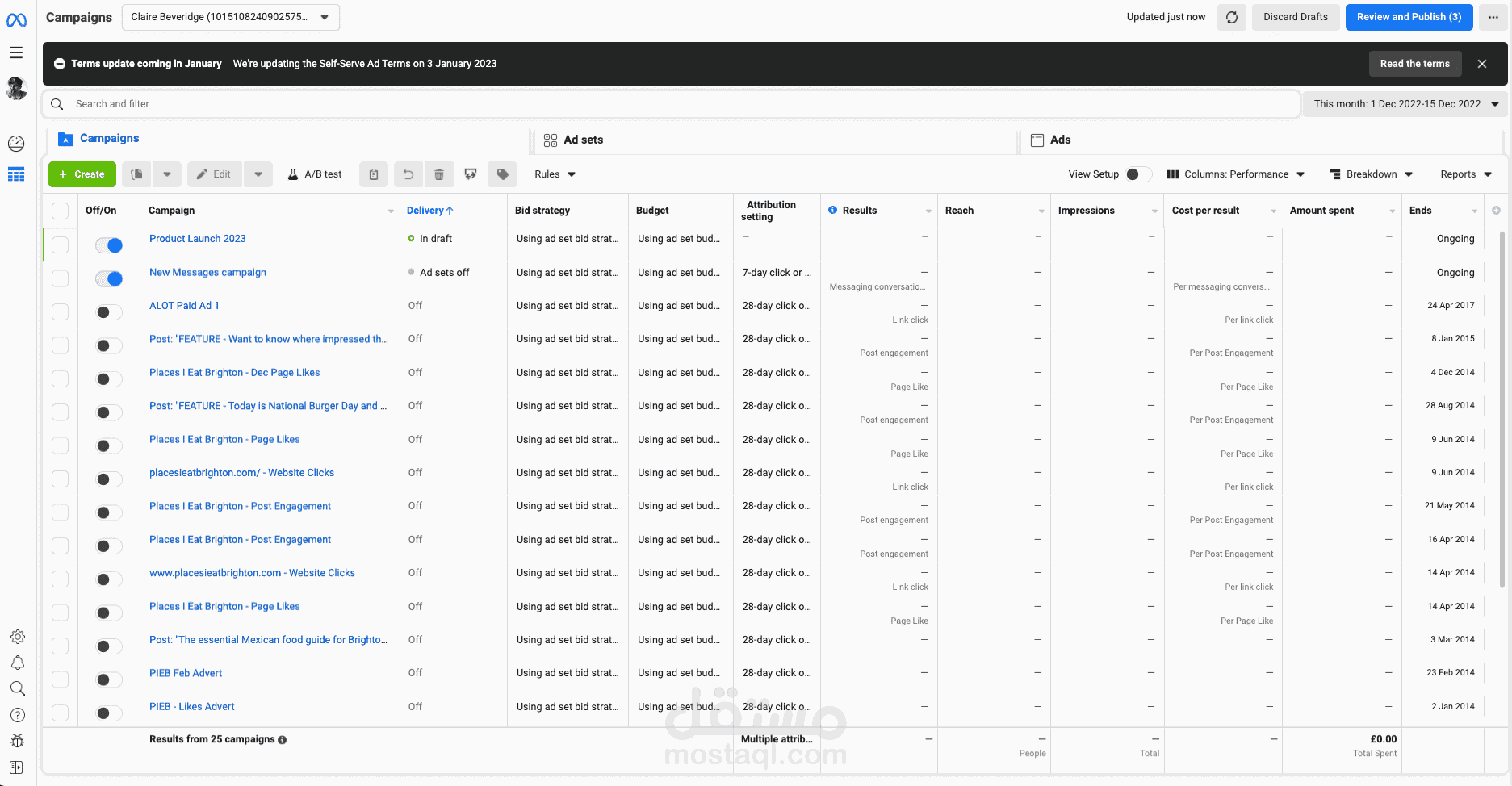
Task: Toggle off New Messages campaign
Action: (109, 279)
